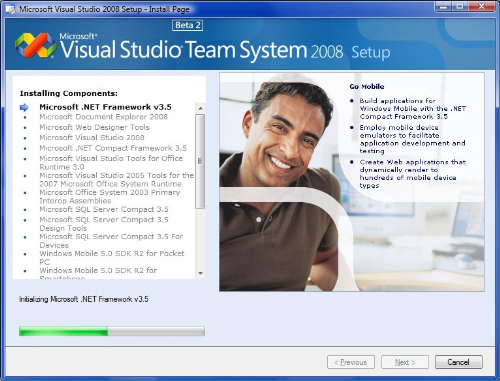
Task: Select Windows Mobile 5.0 SDK R2 for Pocket PC
Action: [112, 258]
